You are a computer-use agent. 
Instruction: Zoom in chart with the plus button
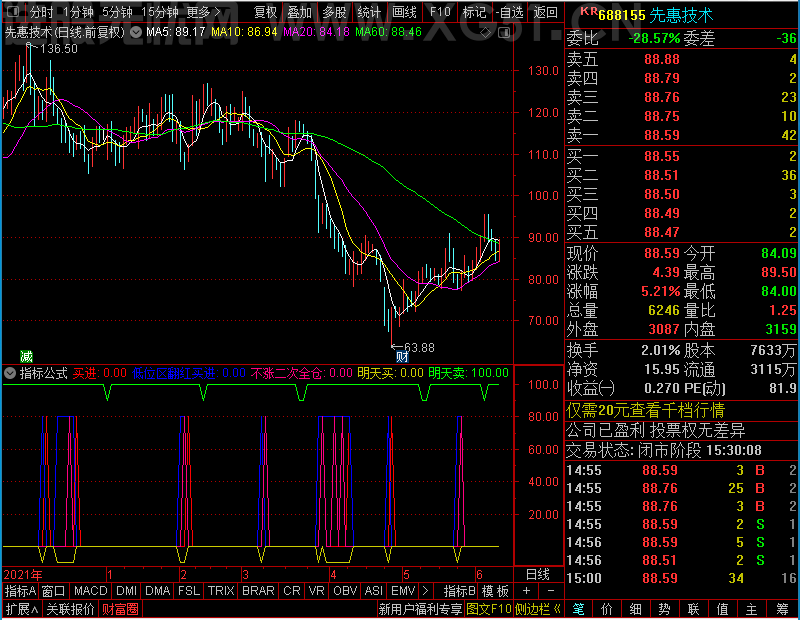527,591
